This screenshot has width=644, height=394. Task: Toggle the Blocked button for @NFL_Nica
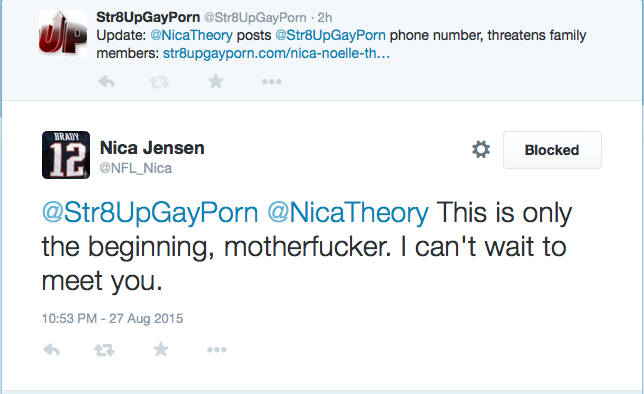[552, 150]
